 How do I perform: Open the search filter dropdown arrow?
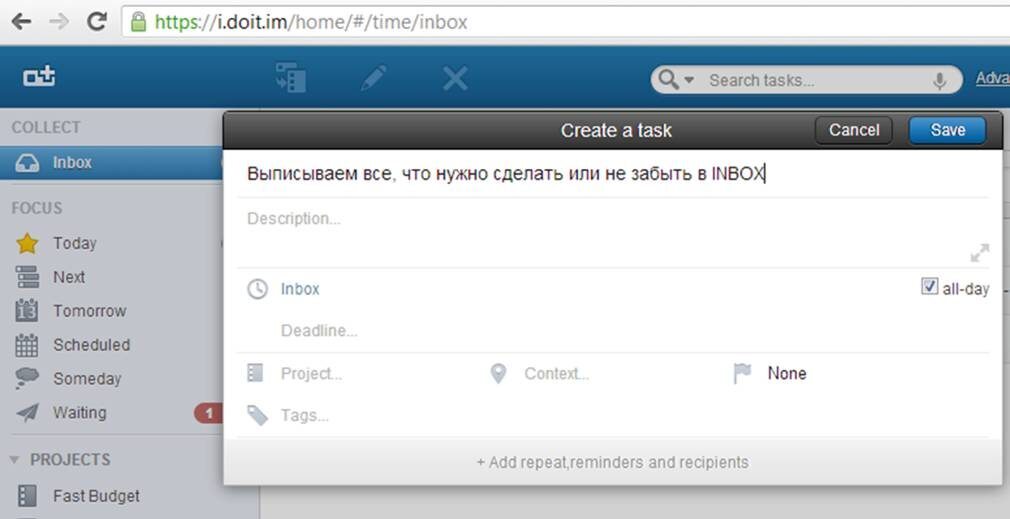(x=689, y=81)
